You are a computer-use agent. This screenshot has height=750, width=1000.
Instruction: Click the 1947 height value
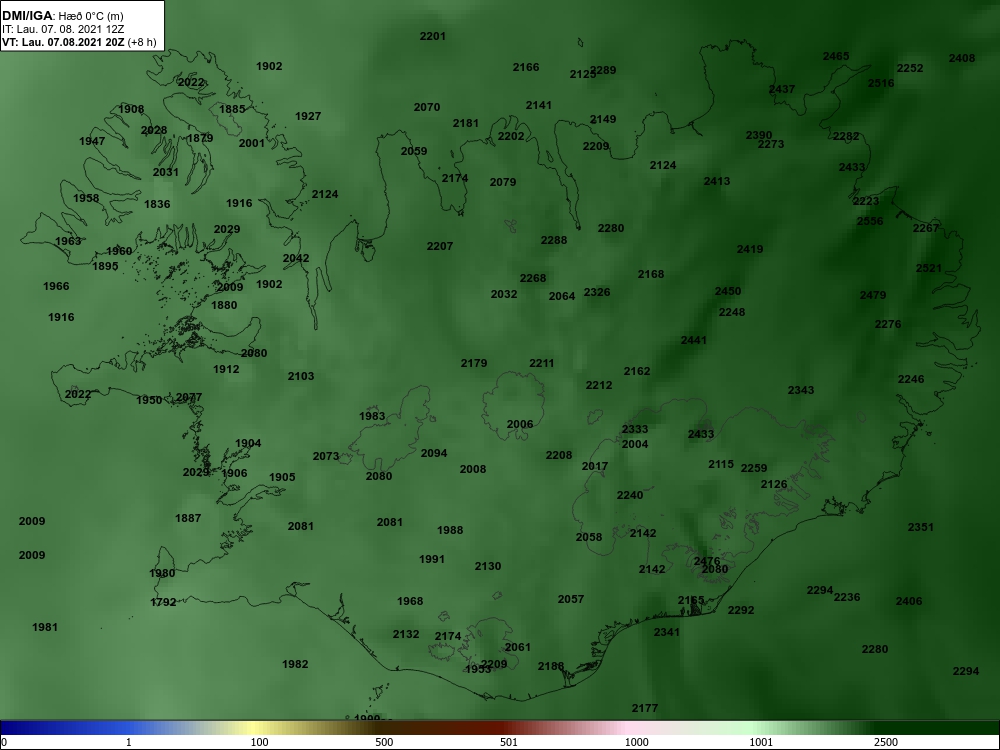tap(92, 141)
